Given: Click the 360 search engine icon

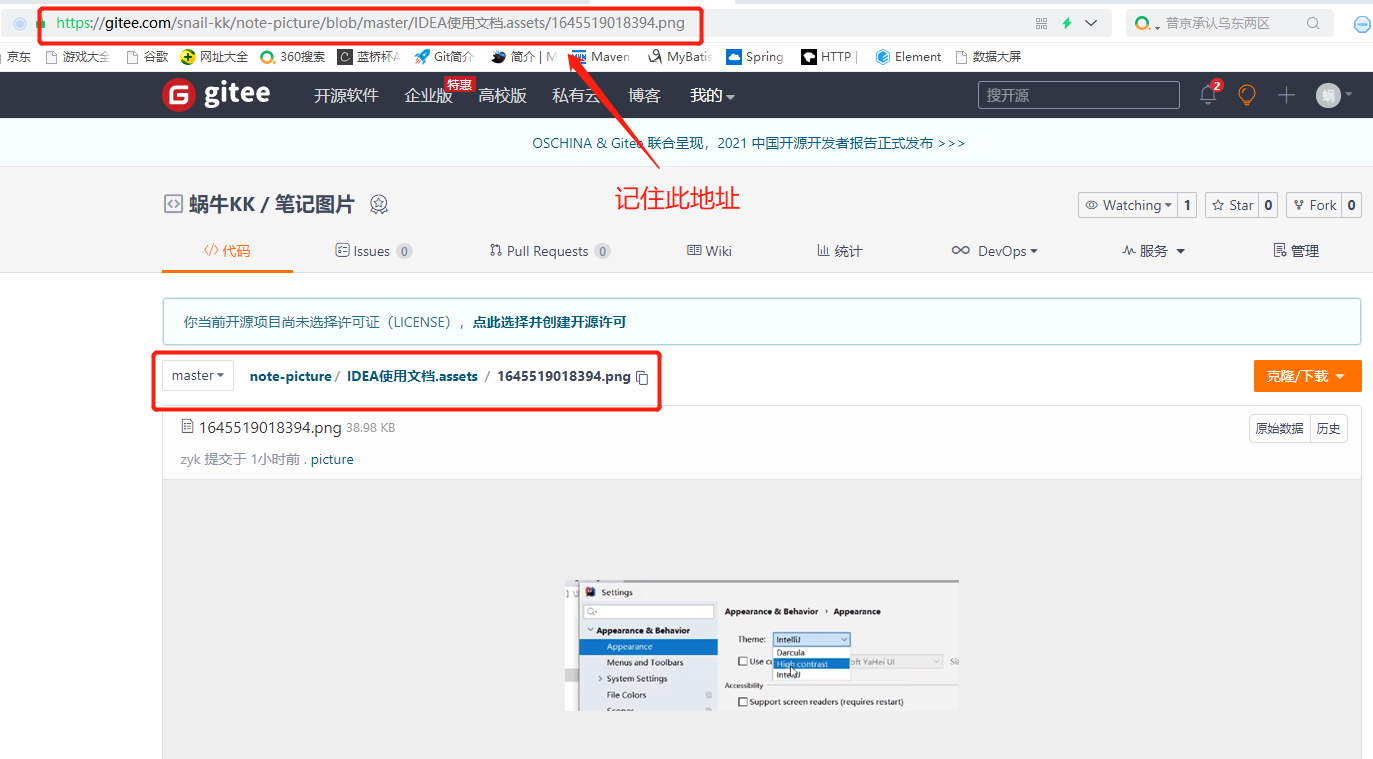Looking at the screenshot, I should click(x=1143, y=23).
